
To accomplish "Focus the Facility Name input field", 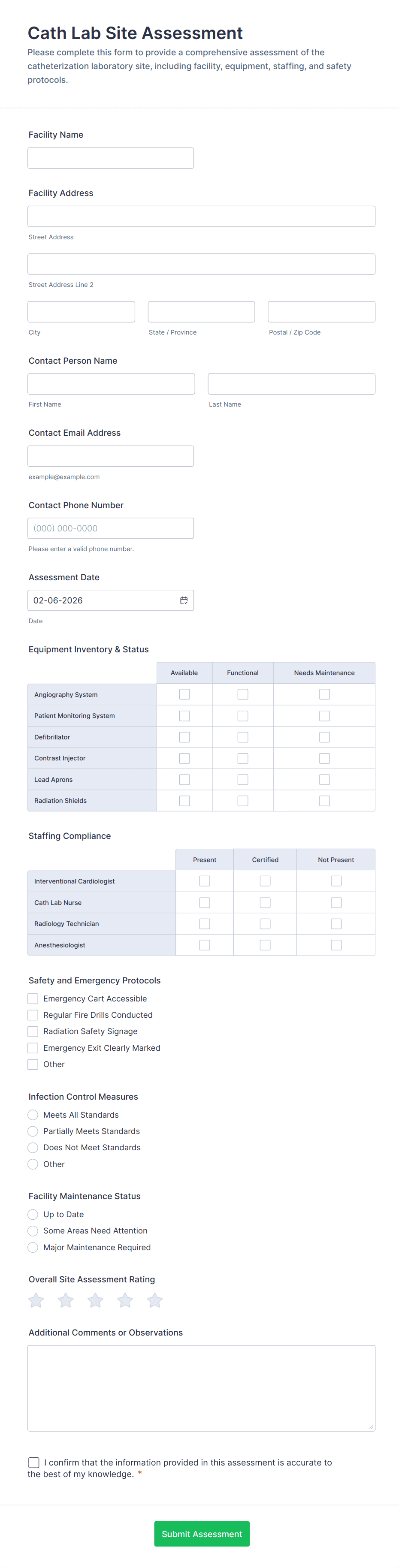I will tap(111, 158).
